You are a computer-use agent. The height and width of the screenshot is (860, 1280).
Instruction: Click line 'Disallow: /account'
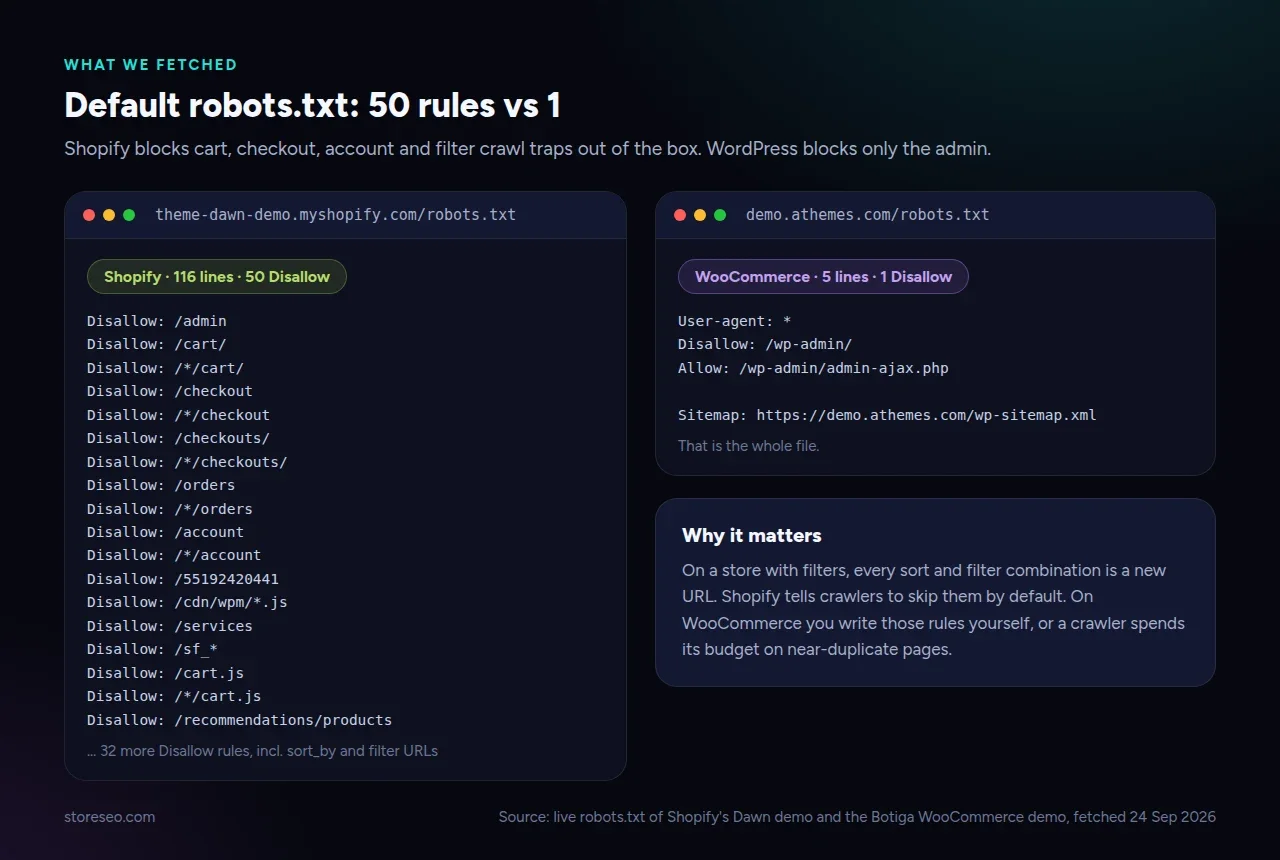click(166, 532)
